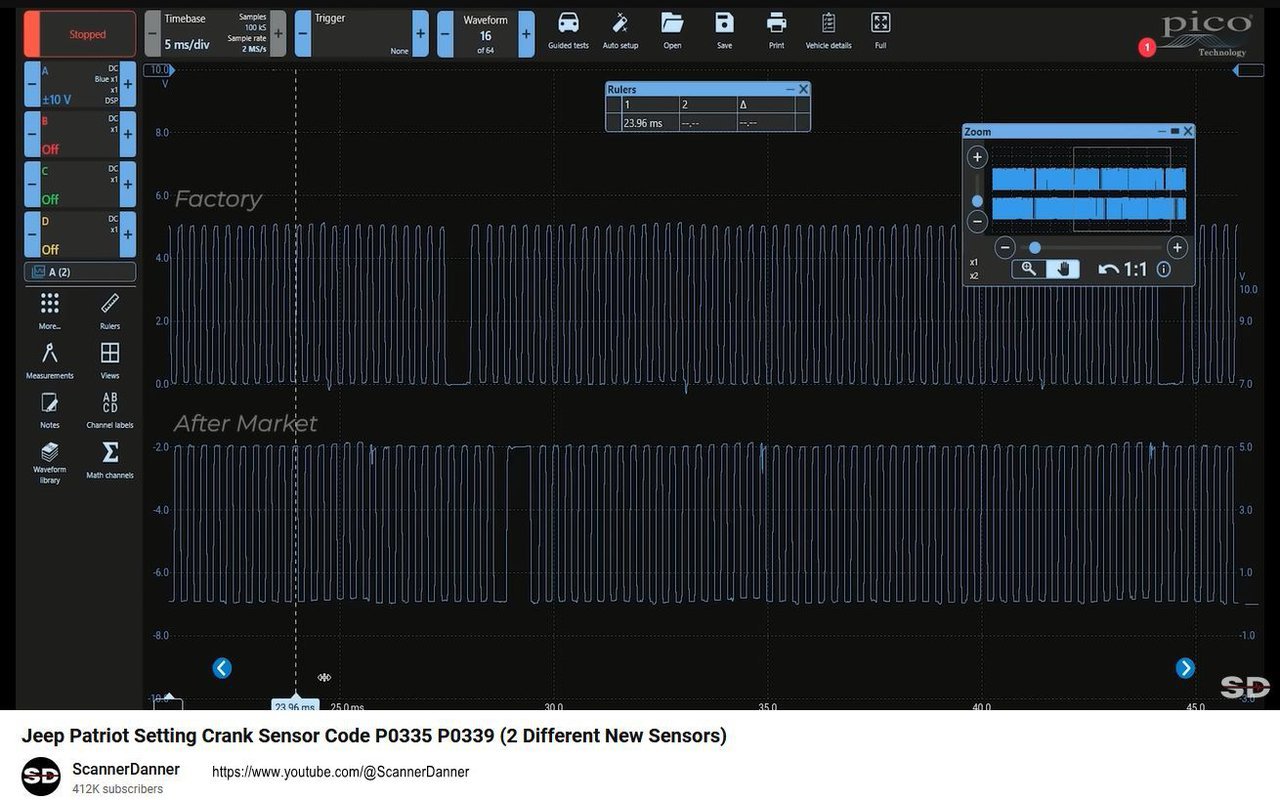Click x2 scale label in Zoom panel
The image size is (1280, 800).
tap(974, 276)
